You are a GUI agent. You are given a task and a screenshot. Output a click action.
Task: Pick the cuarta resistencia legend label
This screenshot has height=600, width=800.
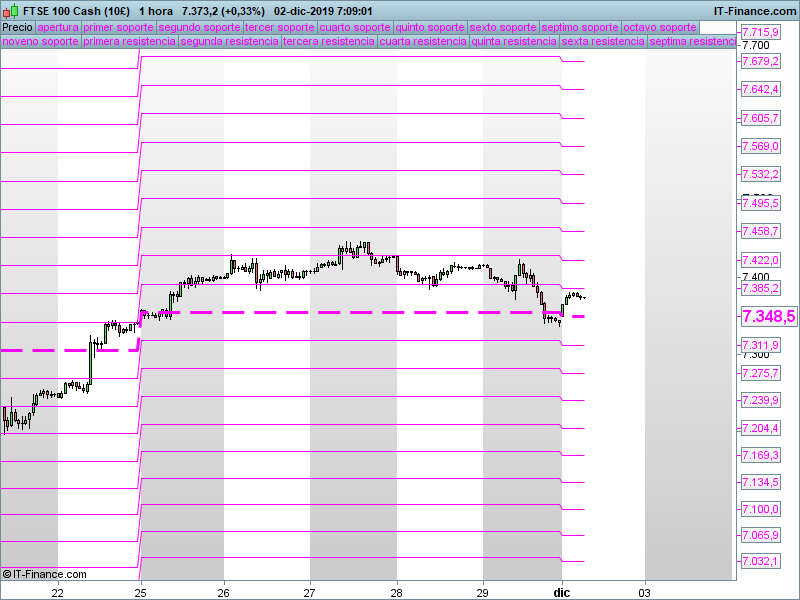[423, 41]
